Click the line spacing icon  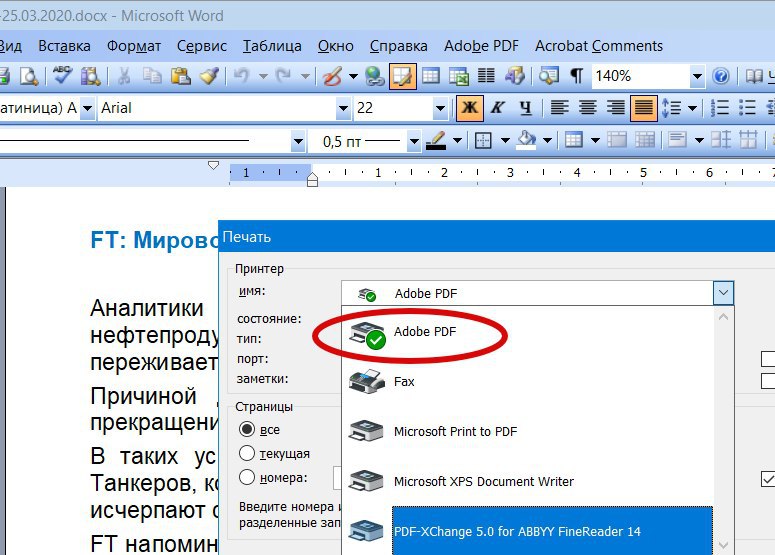(x=671, y=108)
